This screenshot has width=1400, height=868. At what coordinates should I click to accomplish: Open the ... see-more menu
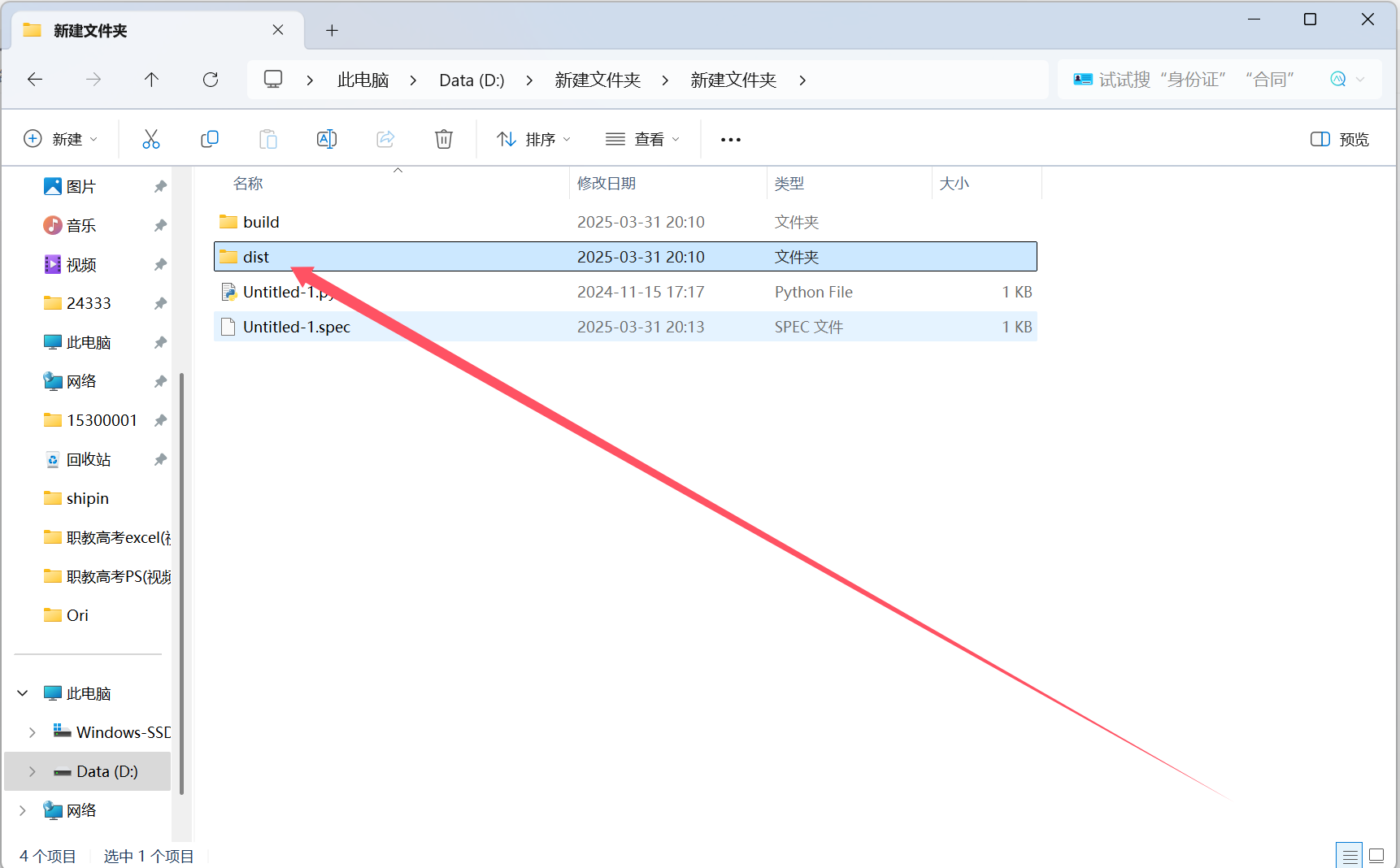(x=729, y=138)
